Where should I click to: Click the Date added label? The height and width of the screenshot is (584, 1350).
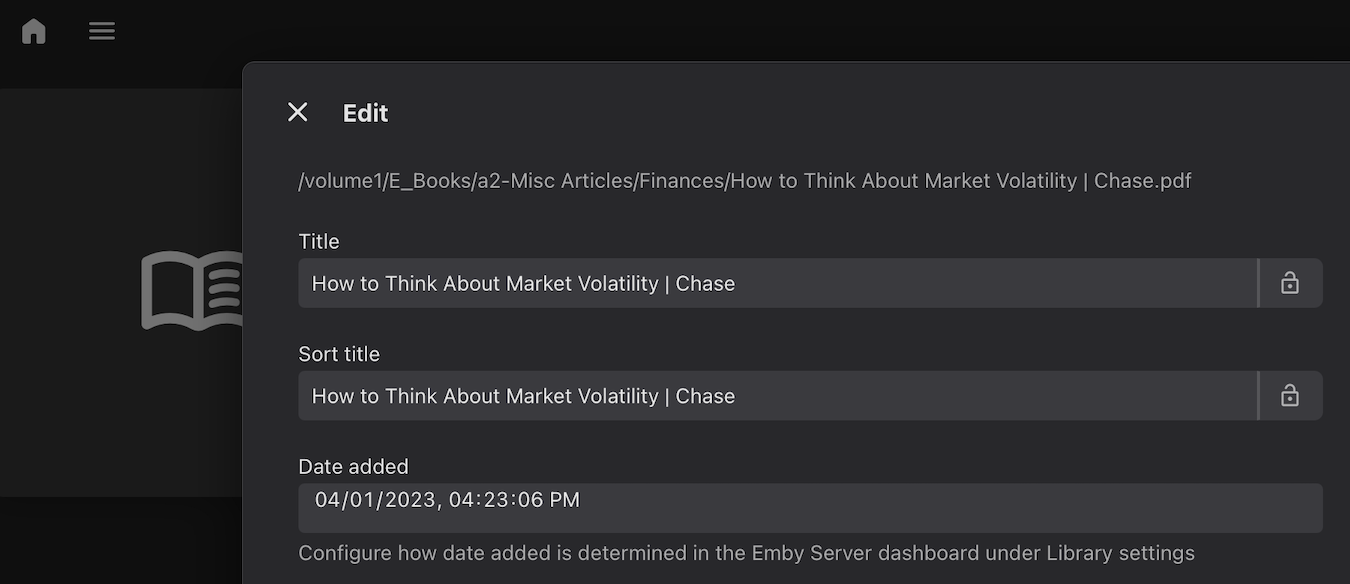pyautogui.click(x=354, y=466)
